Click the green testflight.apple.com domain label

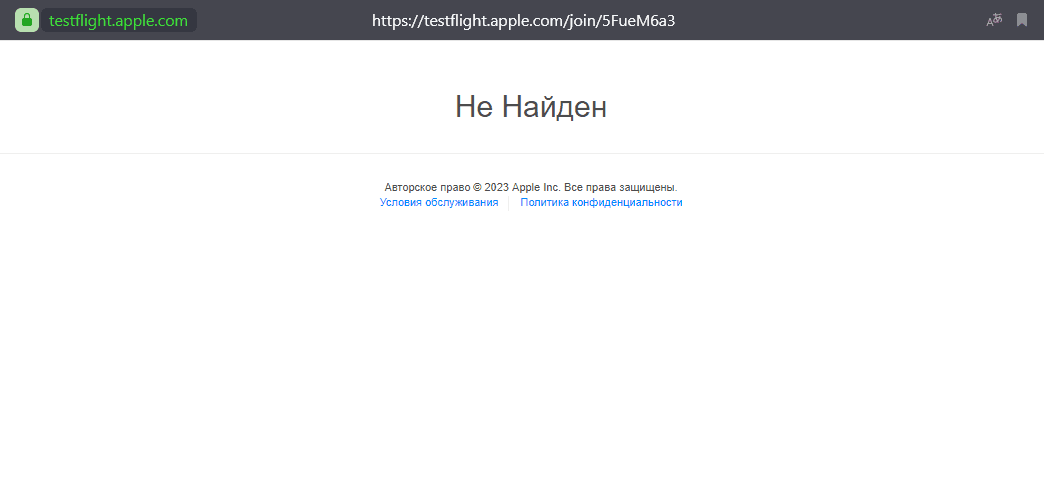tap(118, 20)
